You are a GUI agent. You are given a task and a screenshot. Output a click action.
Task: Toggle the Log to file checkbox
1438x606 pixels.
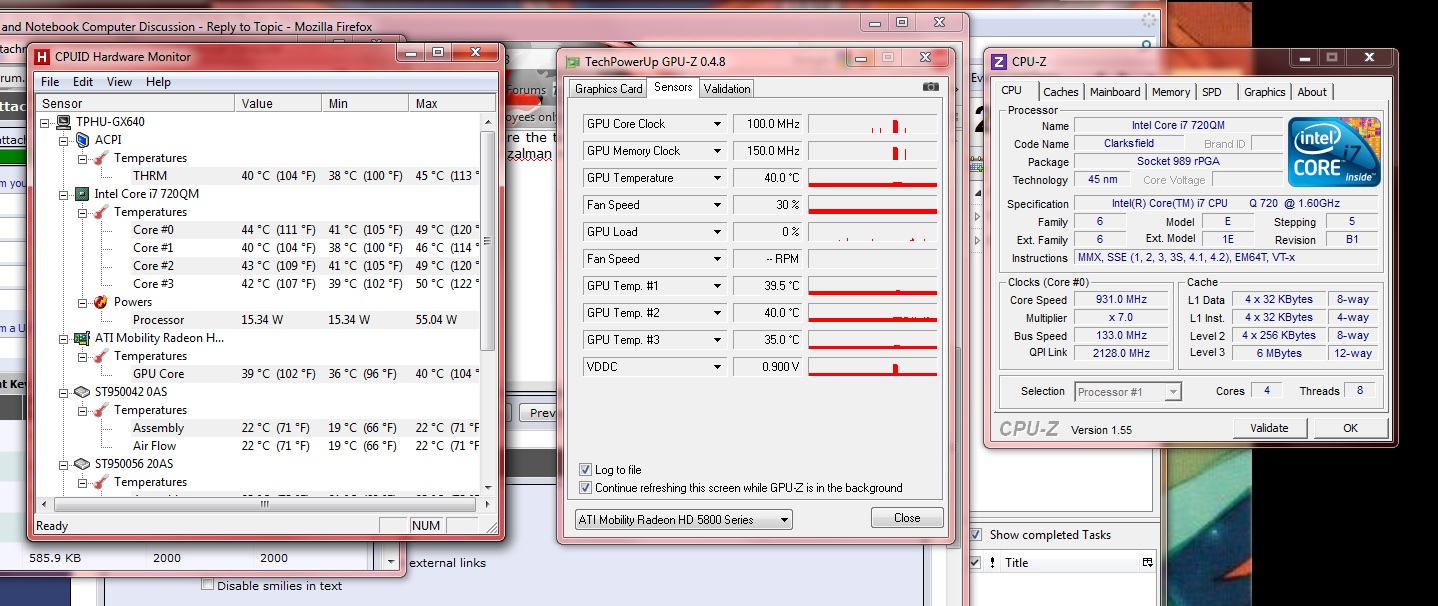[585, 470]
